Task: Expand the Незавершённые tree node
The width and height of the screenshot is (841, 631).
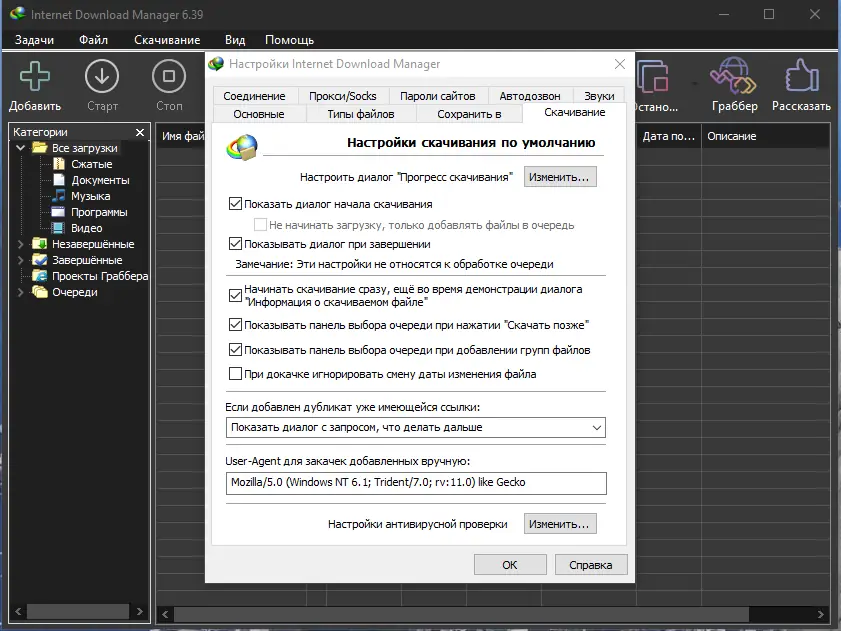Action: coord(20,244)
